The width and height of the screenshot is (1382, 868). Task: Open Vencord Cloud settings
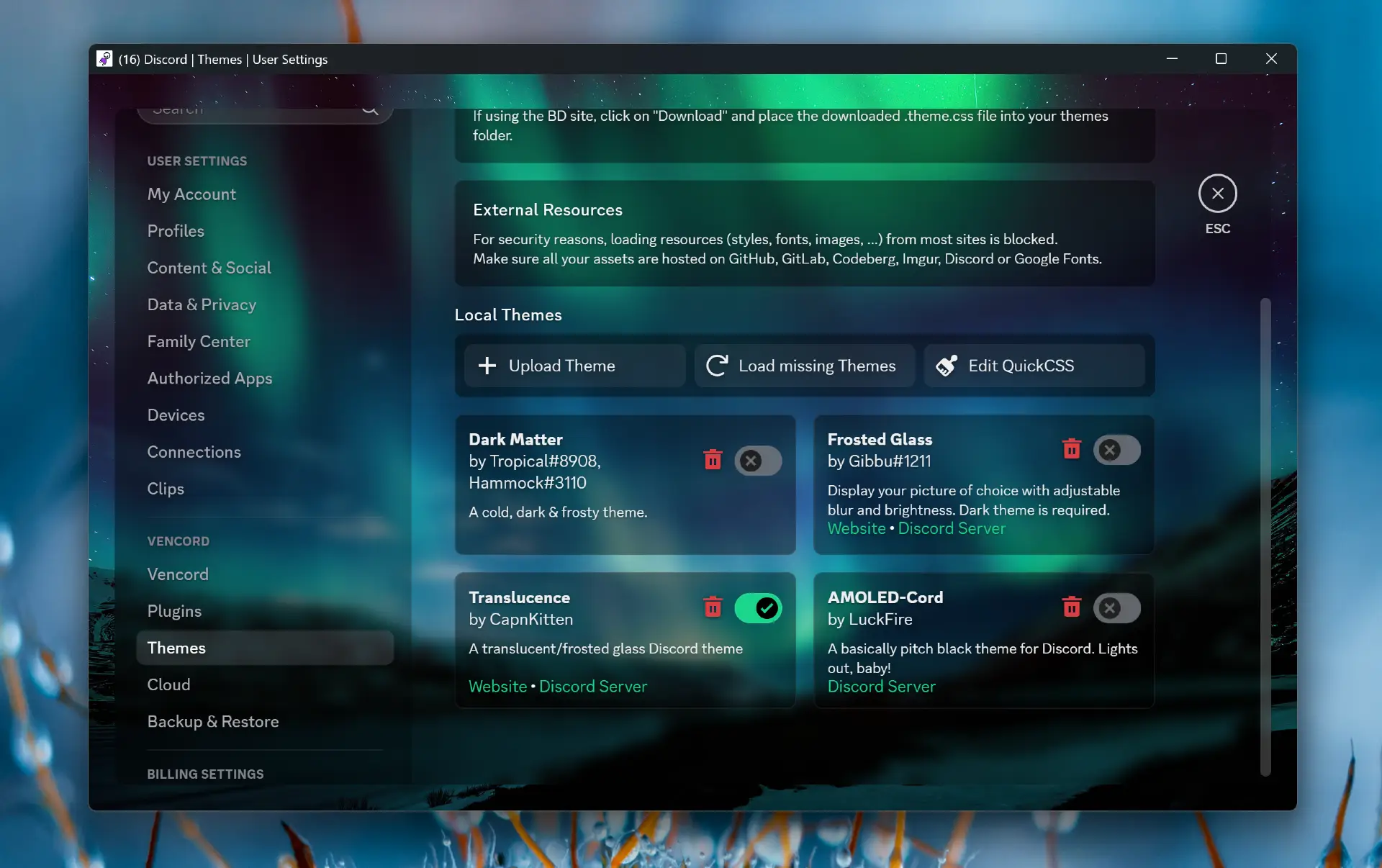point(264,684)
